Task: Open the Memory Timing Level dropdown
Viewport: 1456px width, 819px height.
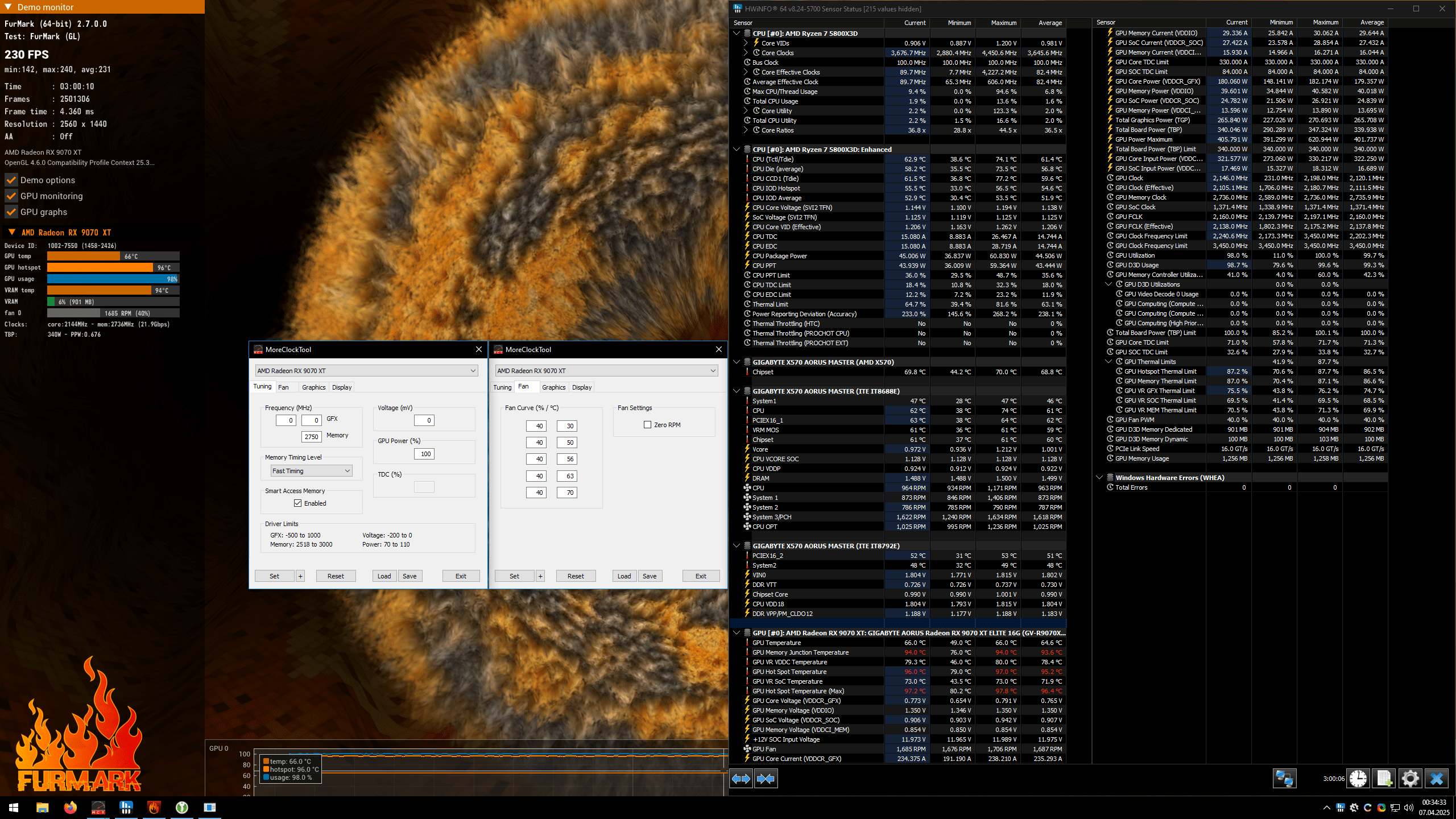Action: tap(311, 471)
